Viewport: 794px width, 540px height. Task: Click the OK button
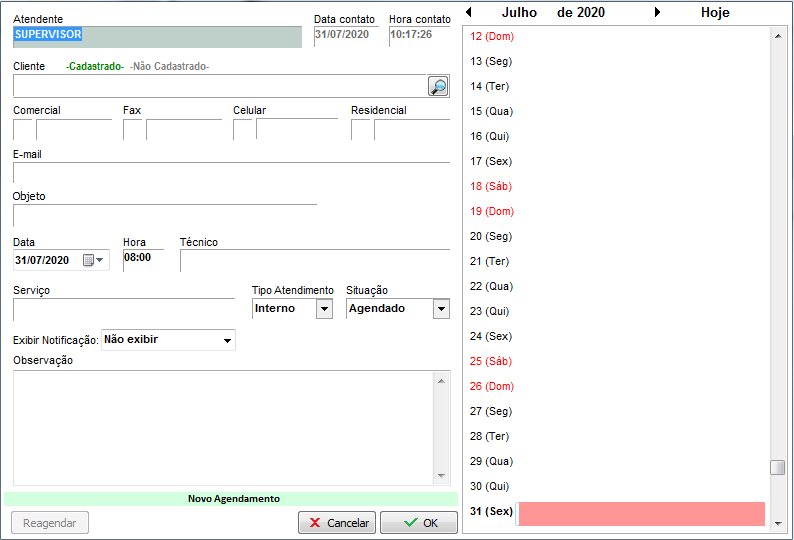418,523
